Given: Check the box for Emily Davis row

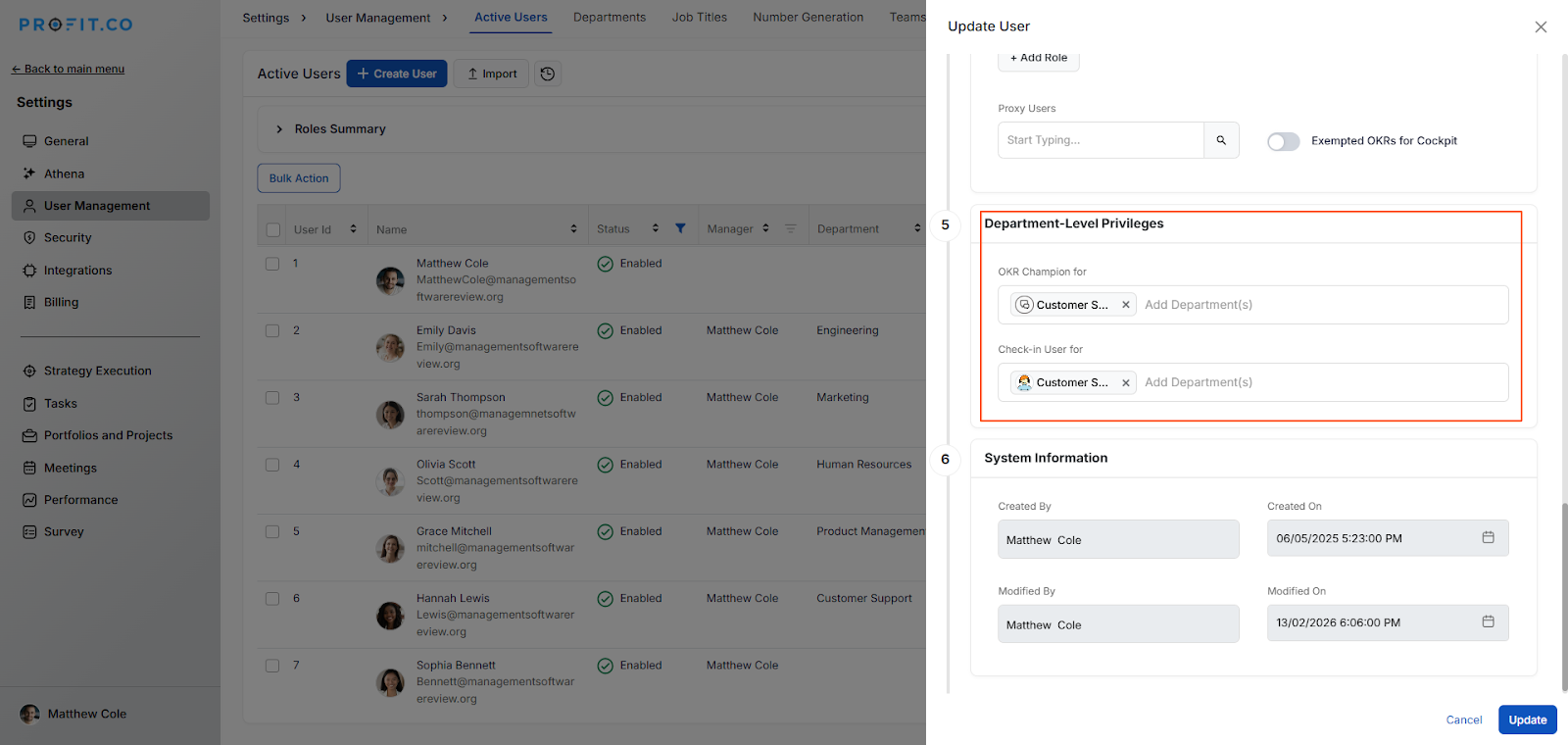Looking at the screenshot, I should [x=272, y=330].
